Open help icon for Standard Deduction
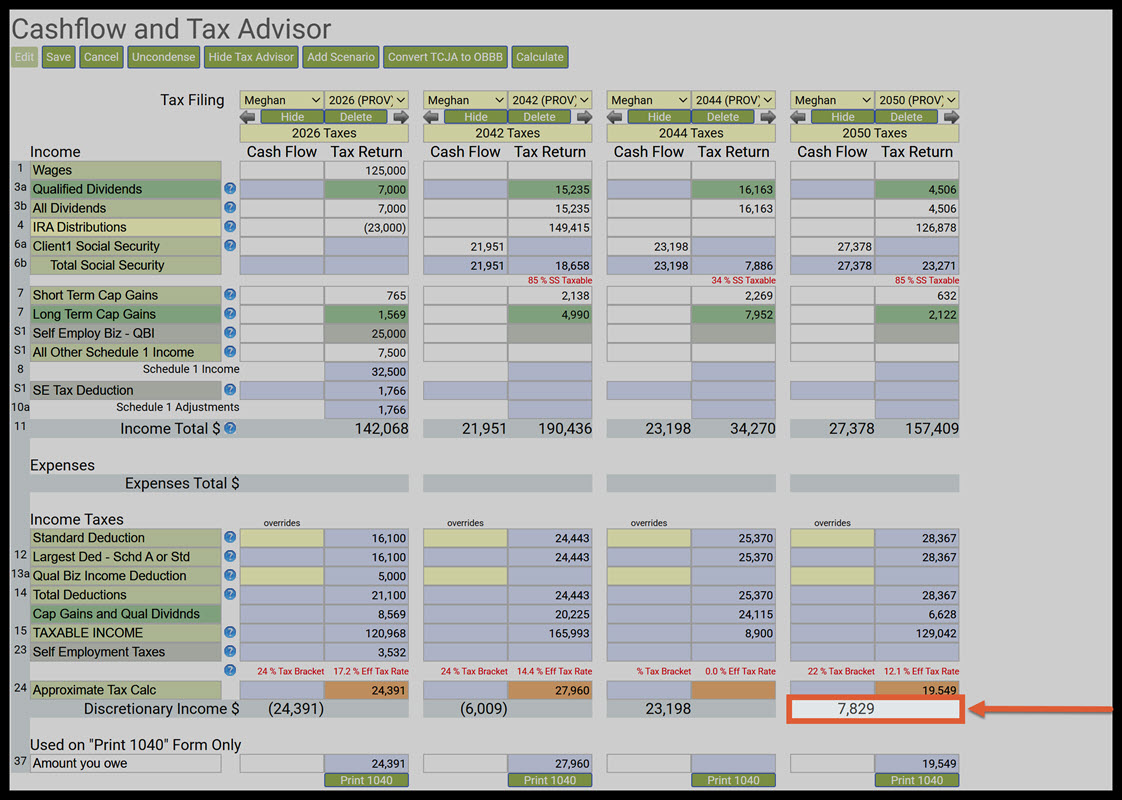The width and height of the screenshot is (1122, 800). point(230,537)
